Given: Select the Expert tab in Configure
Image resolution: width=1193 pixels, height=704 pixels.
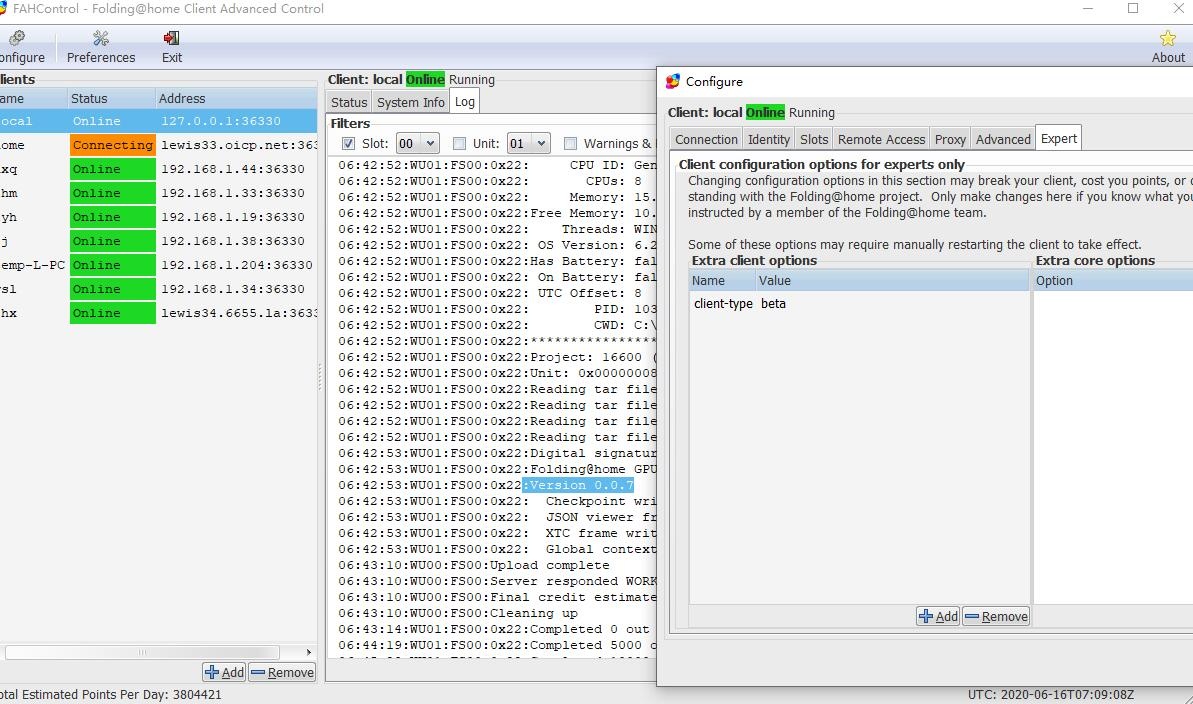Looking at the screenshot, I should click(x=1058, y=139).
